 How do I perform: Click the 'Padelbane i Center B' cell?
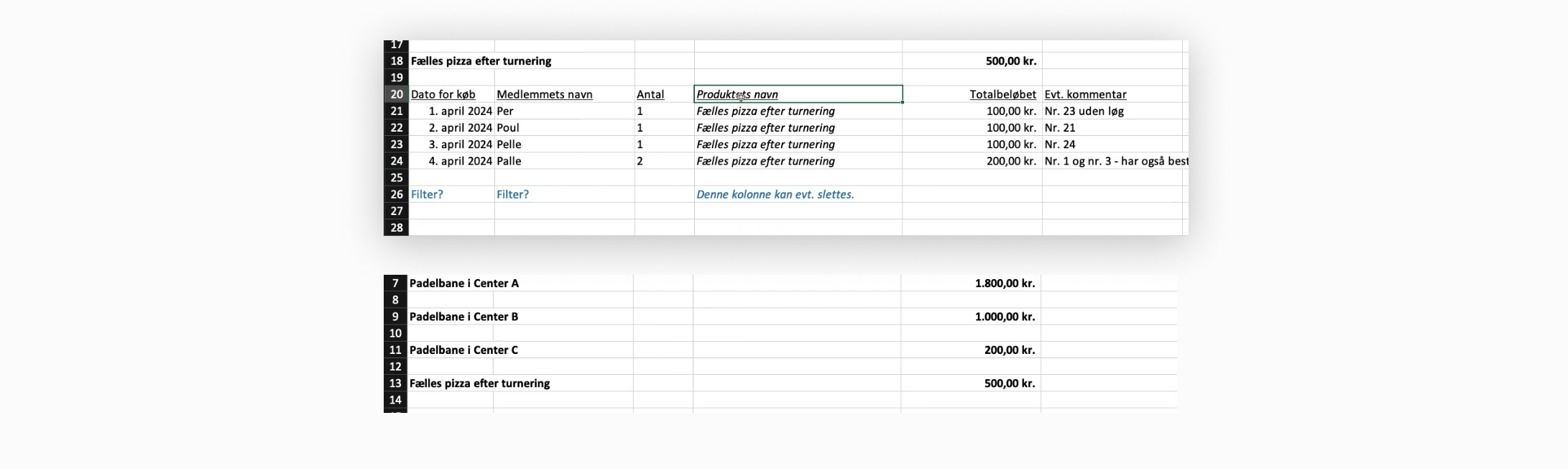click(464, 317)
